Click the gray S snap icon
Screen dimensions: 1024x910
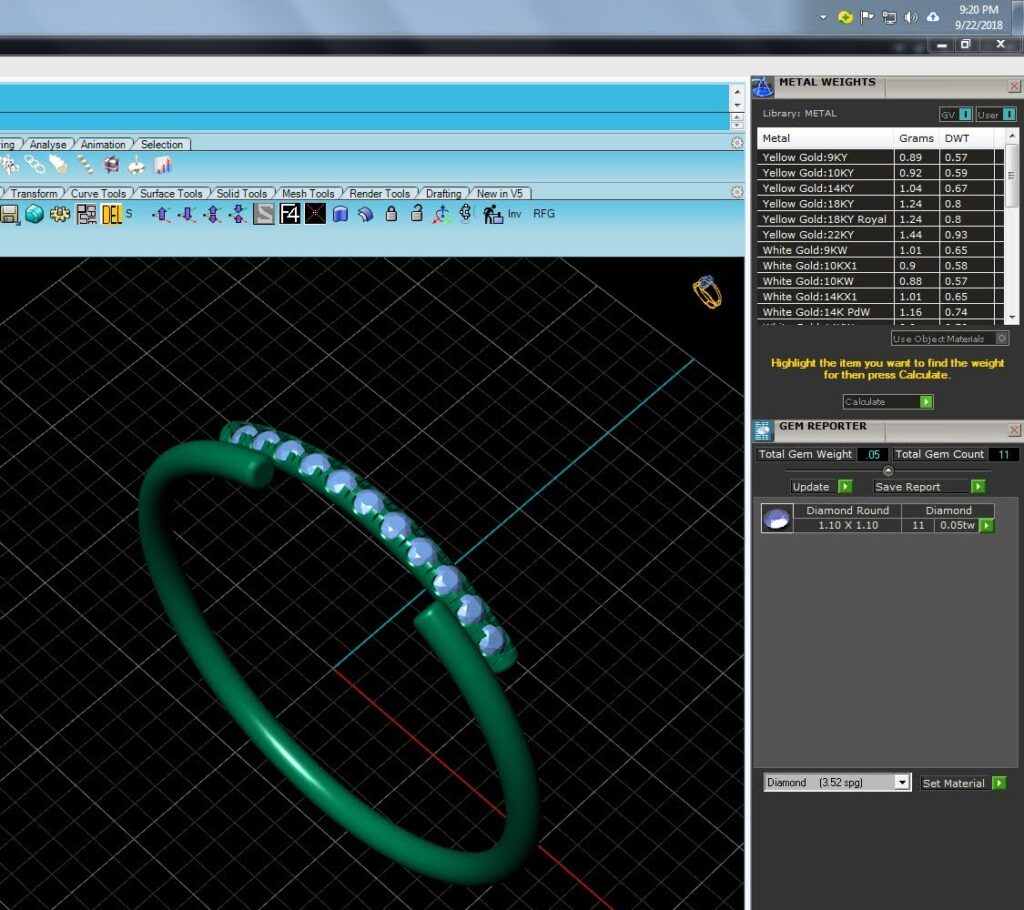[x=264, y=214]
